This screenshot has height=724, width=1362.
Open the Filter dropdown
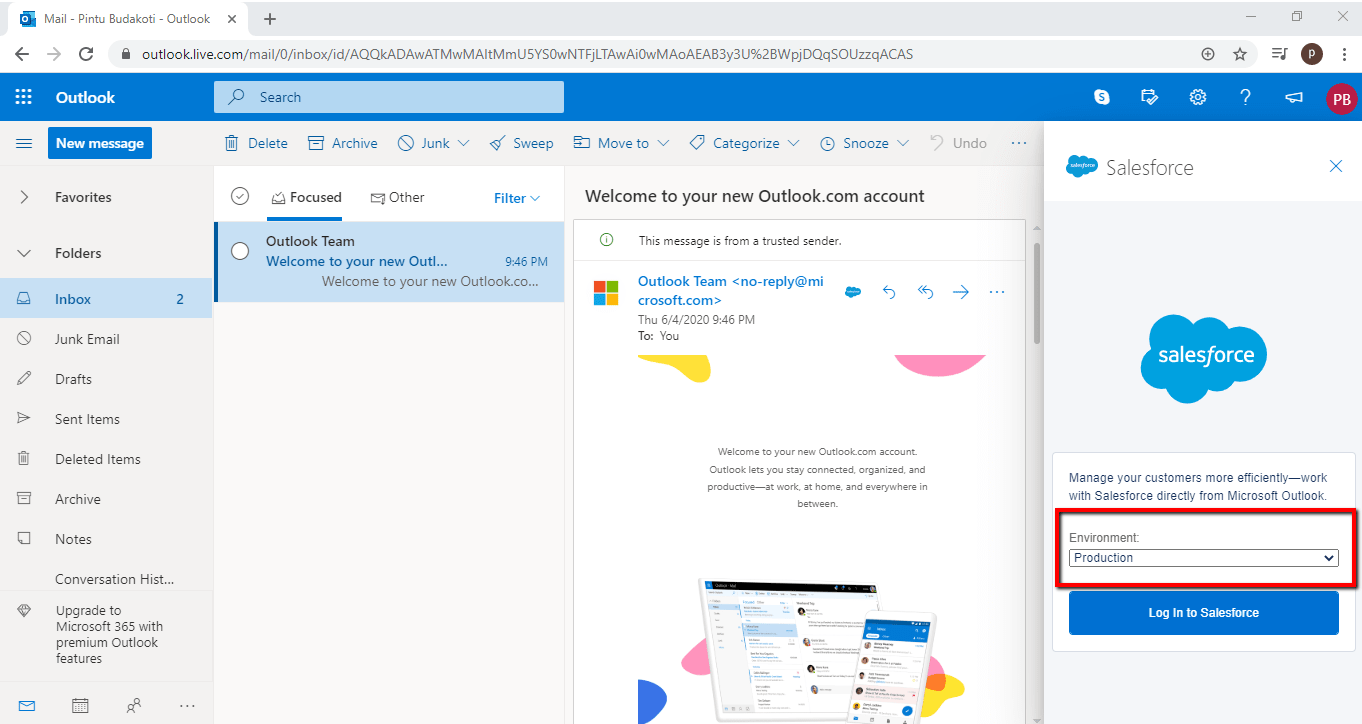517,198
